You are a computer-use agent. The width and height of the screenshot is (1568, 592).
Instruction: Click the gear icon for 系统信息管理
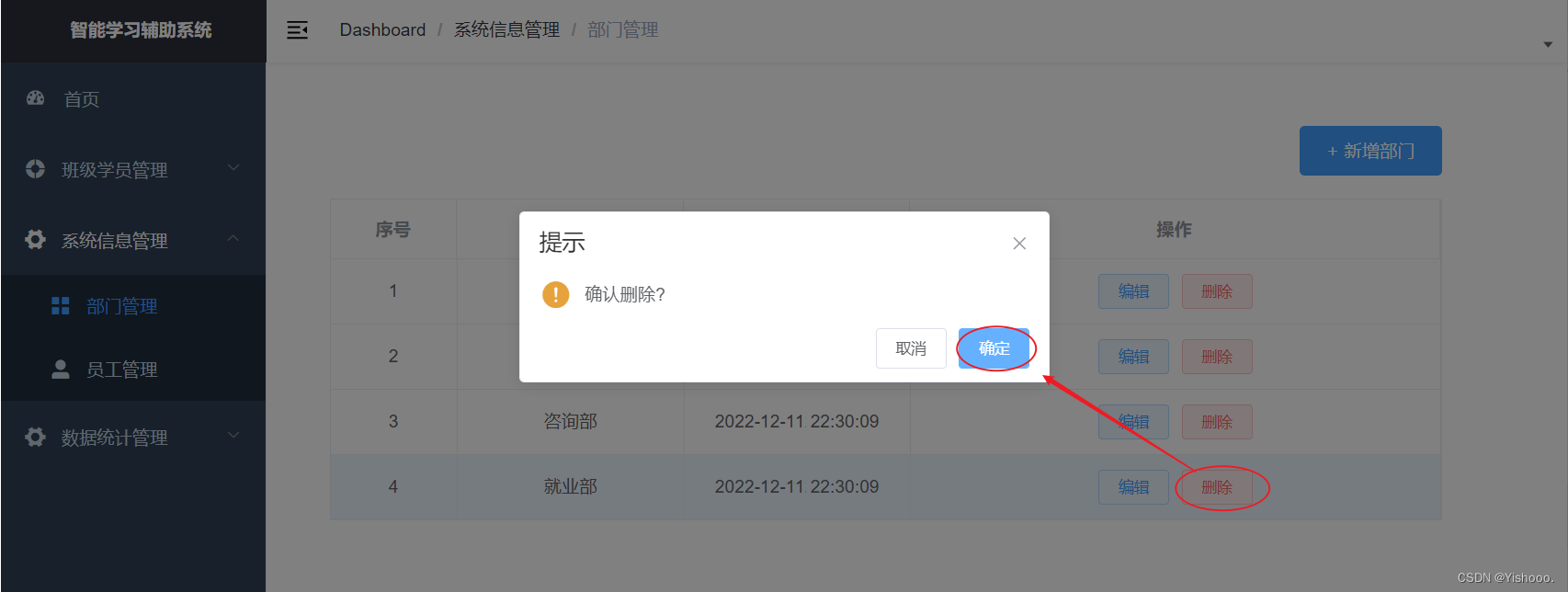click(x=36, y=240)
